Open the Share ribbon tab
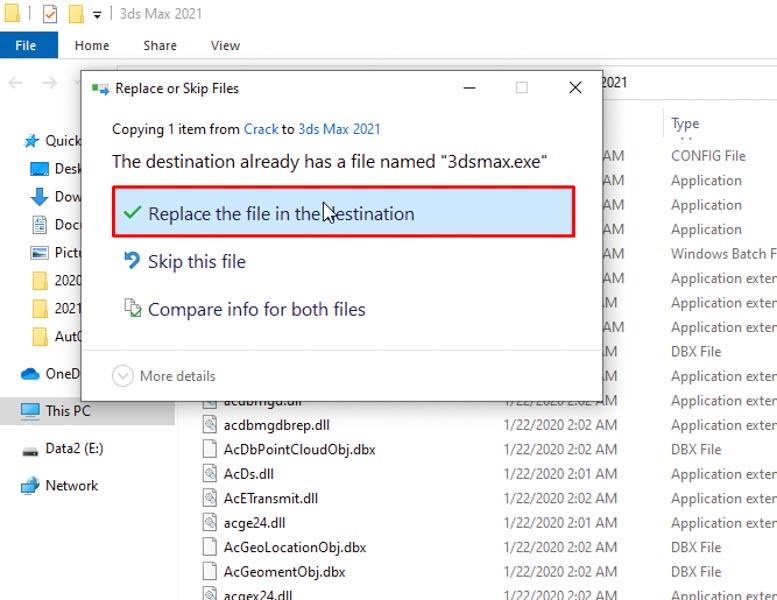This screenshot has height=600, width=777. [x=160, y=45]
